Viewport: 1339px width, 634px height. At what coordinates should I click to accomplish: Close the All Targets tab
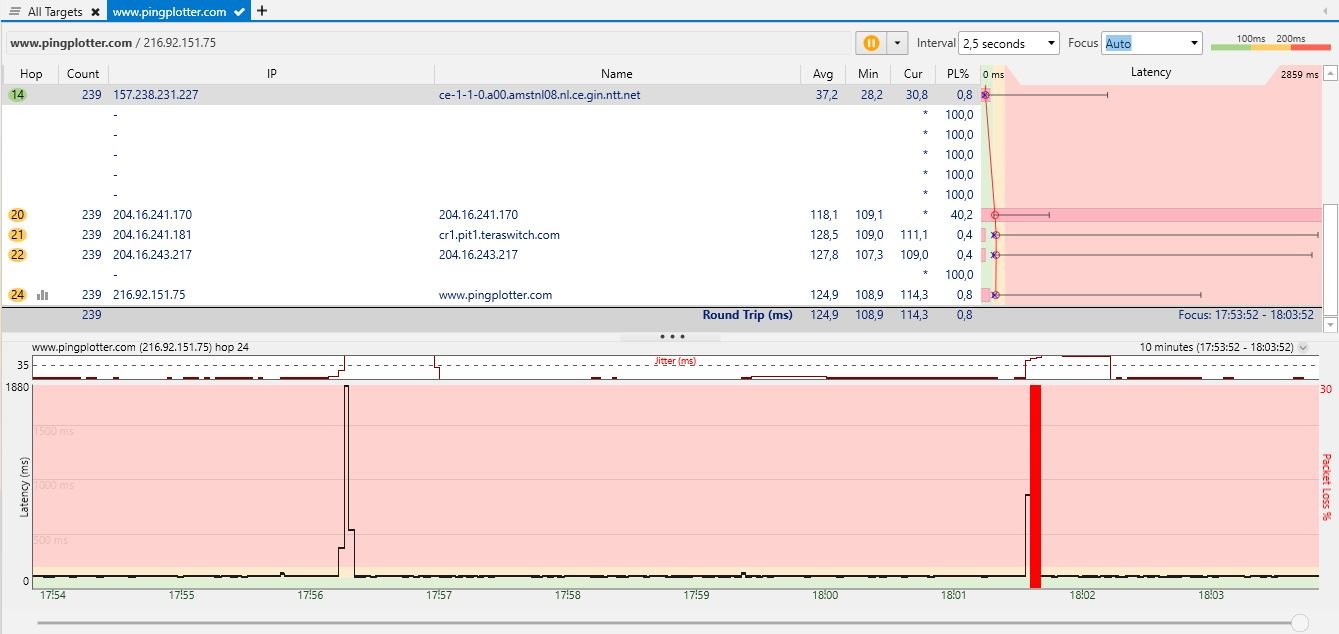click(x=95, y=12)
